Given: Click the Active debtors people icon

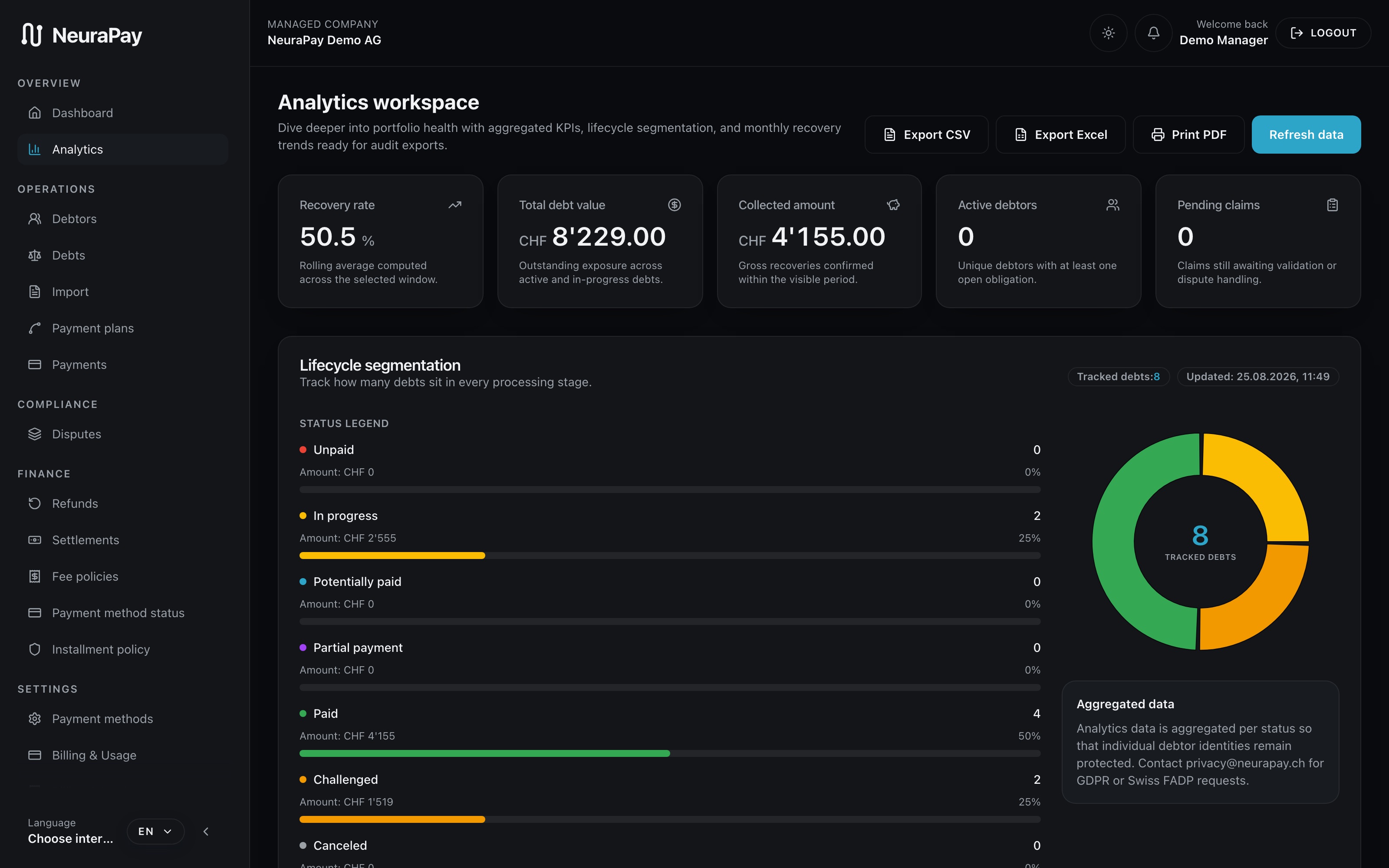Looking at the screenshot, I should point(1113,205).
